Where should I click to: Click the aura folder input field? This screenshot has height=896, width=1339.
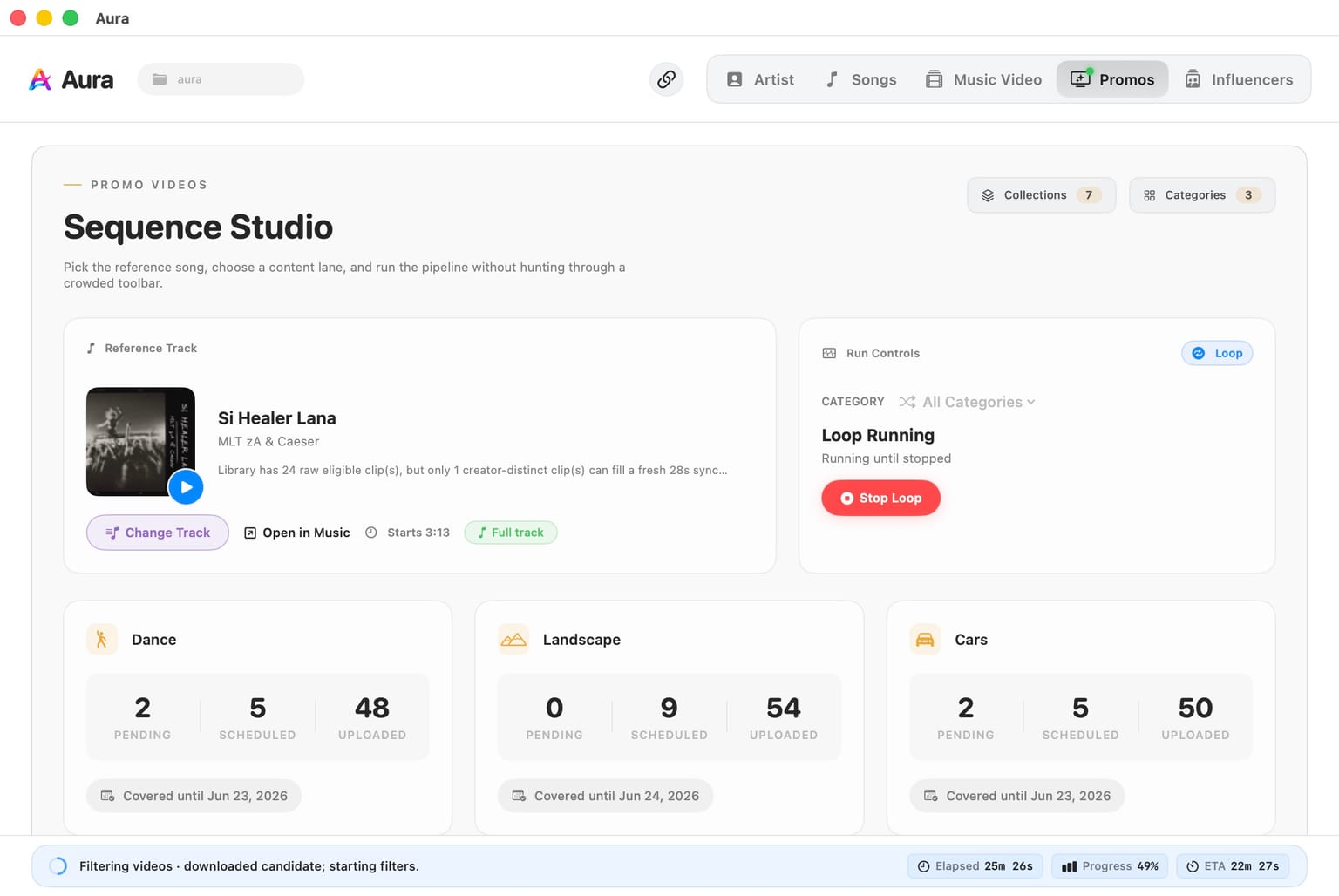point(221,79)
